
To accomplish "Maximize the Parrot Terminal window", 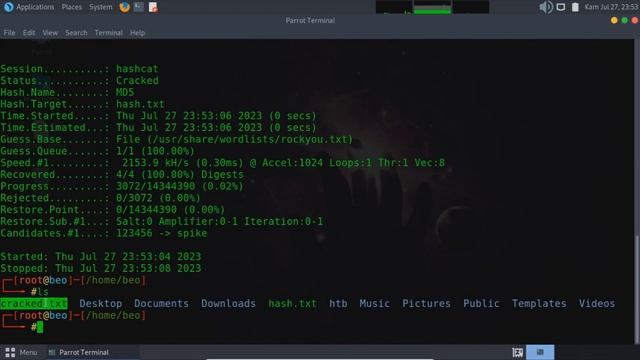I will coord(624,20).
